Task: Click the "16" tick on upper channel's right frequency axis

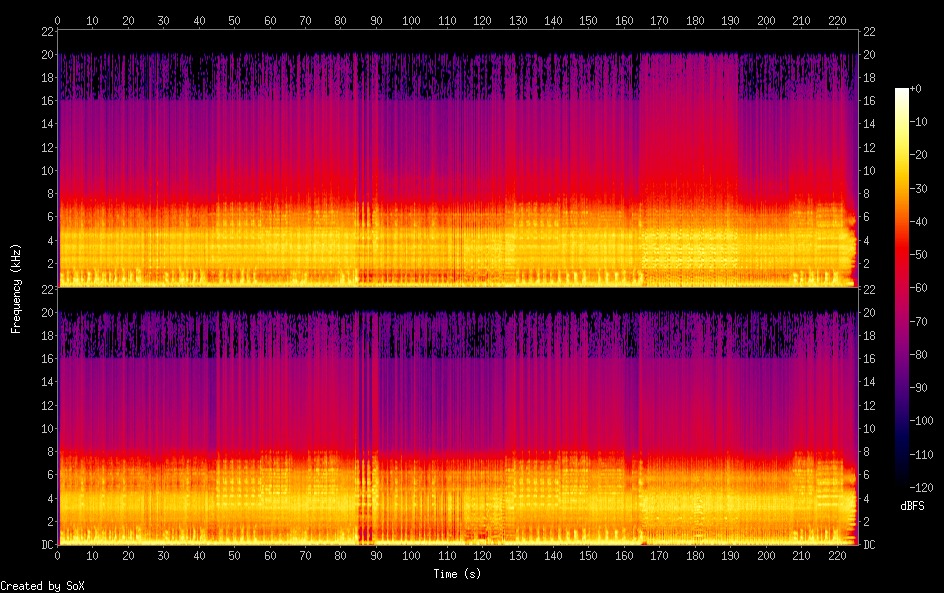Action: coord(869,101)
